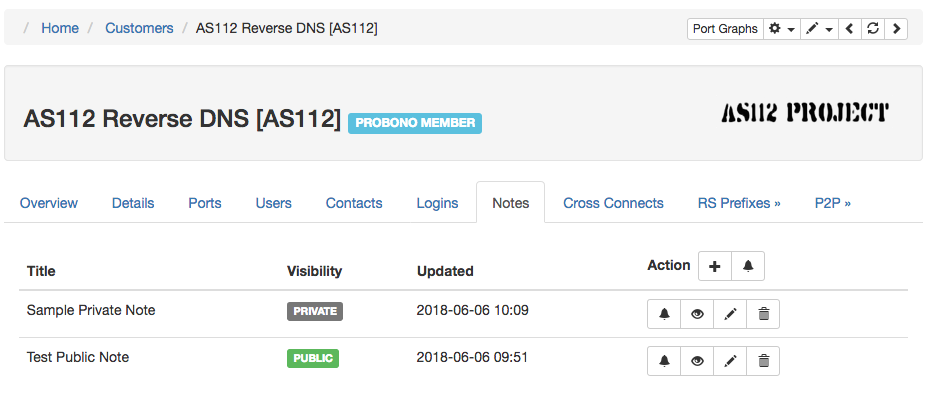Click the Port Graphs button
The height and width of the screenshot is (403, 931).
tap(725, 28)
